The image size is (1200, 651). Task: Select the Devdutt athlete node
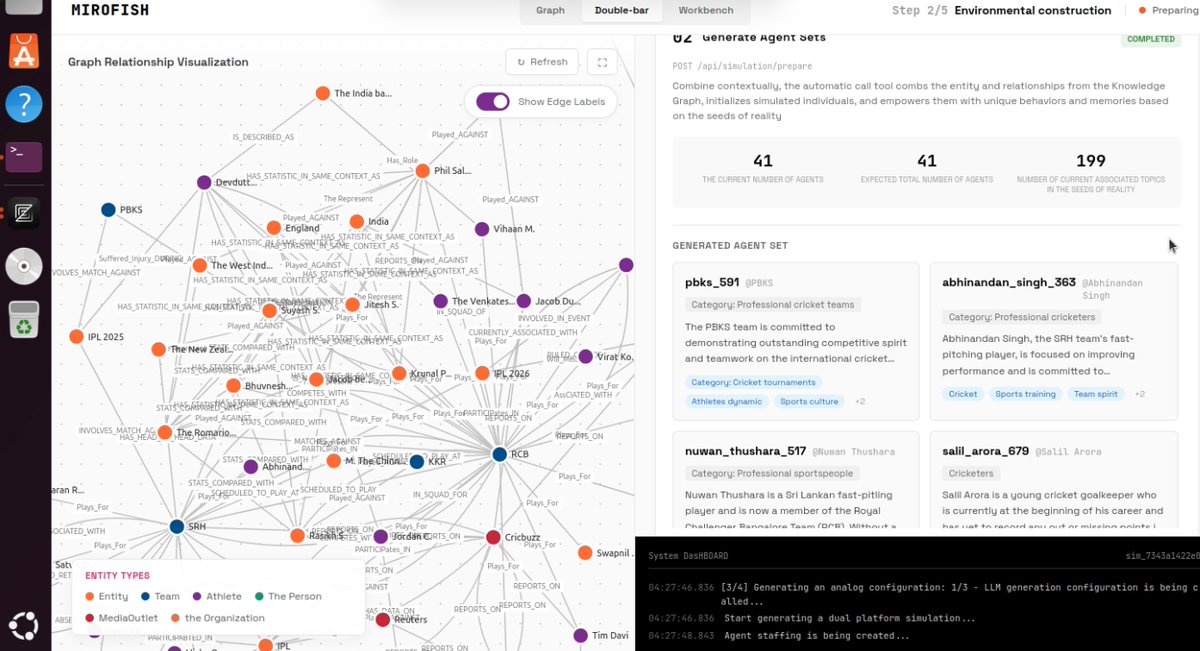204,183
